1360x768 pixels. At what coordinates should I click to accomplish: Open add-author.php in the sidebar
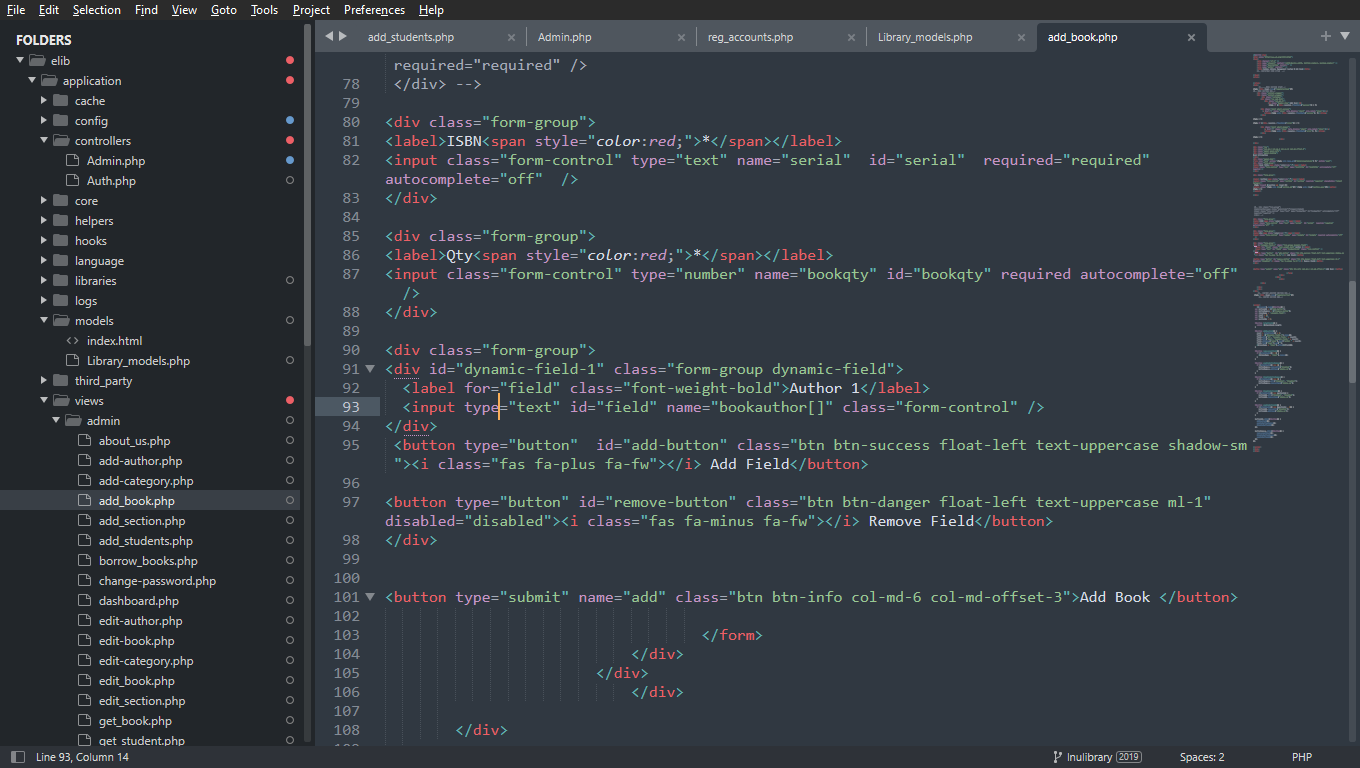pos(140,460)
